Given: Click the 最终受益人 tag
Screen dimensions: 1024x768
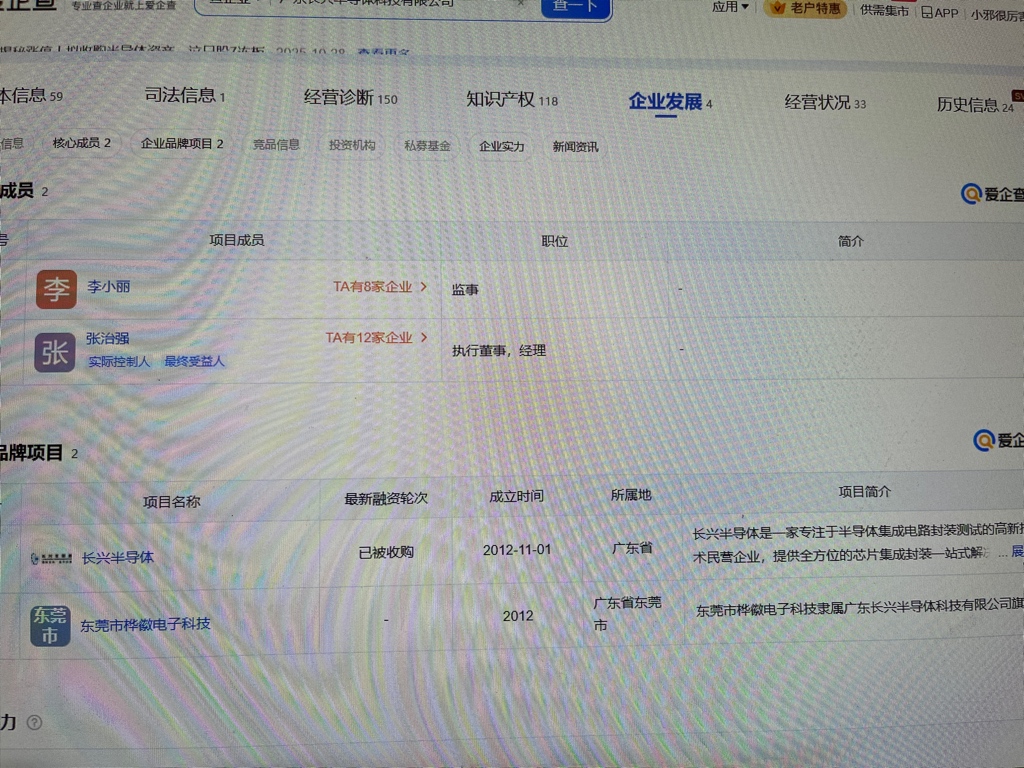Looking at the screenshot, I should click(x=195, y=361).
